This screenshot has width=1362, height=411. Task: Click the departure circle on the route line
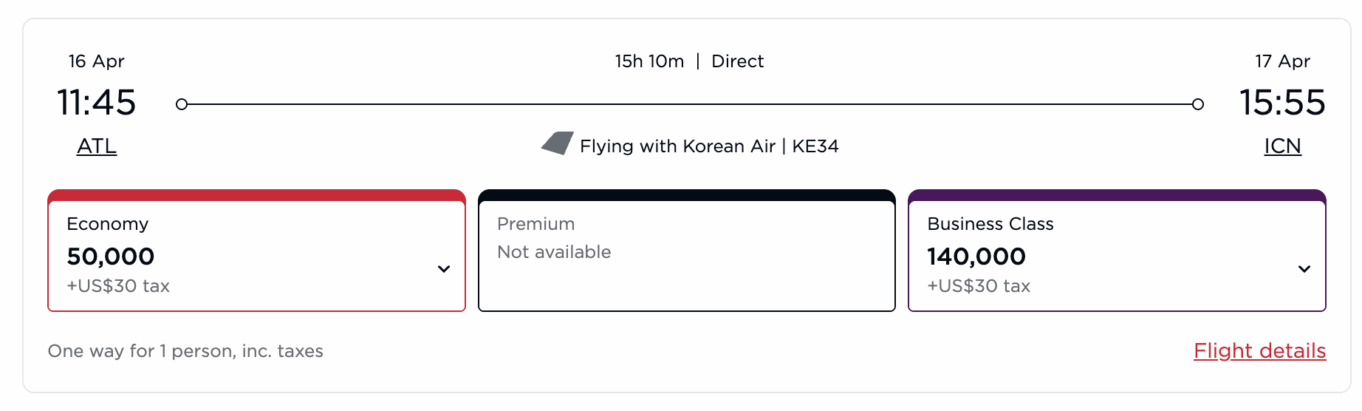[181, 104]
